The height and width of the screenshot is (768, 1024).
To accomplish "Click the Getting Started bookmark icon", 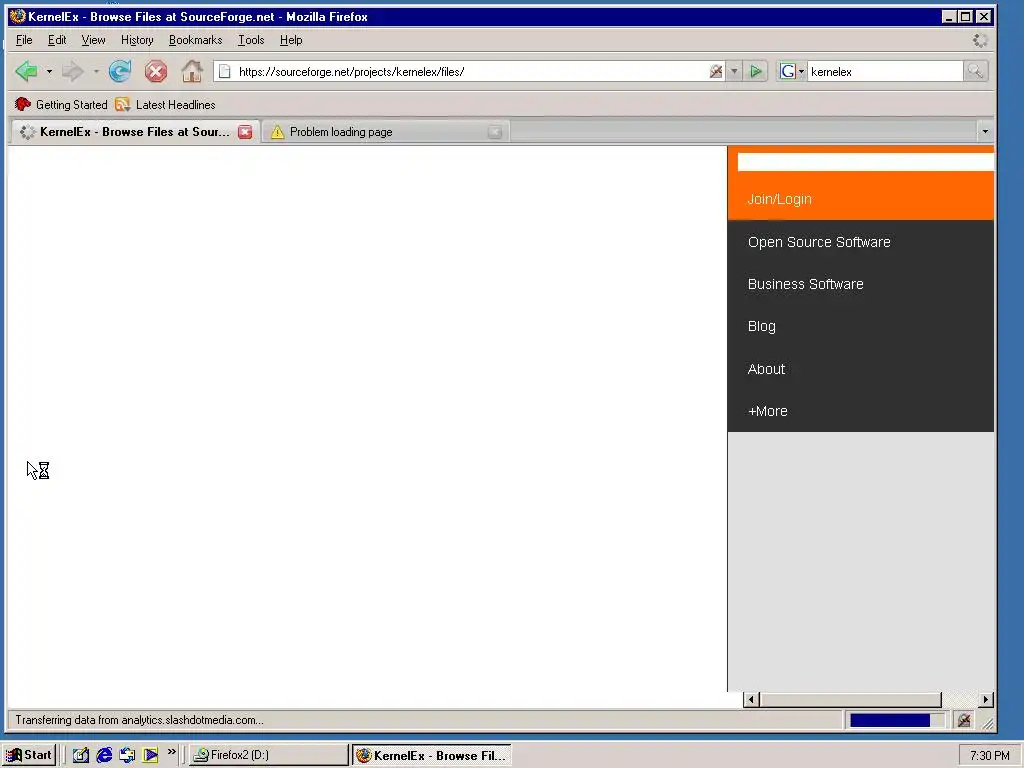I will point(22,104).
